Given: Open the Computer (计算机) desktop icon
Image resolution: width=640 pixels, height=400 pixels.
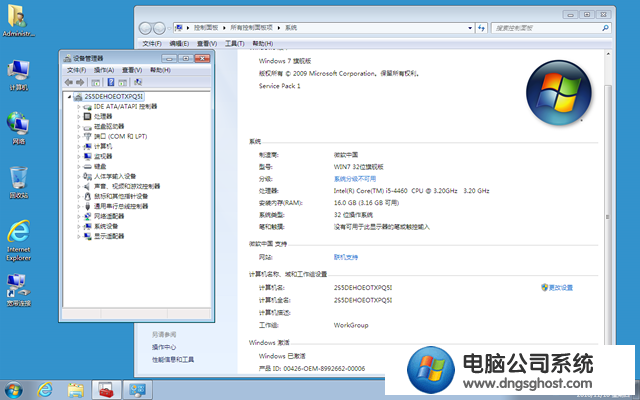Looking at the screenshot, I should 18,75.
